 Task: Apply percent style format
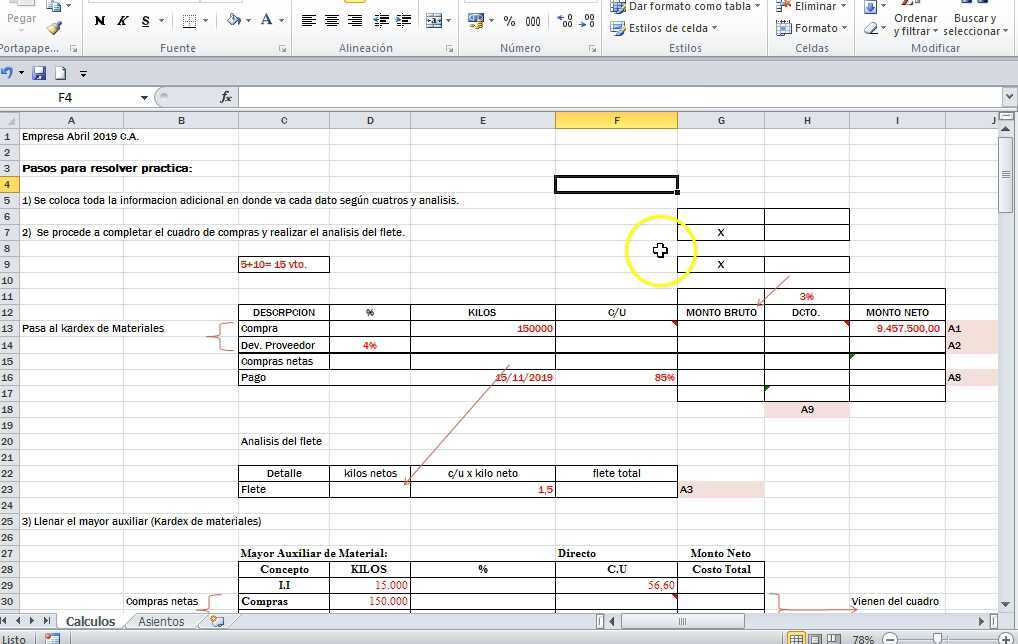point(510,21)
